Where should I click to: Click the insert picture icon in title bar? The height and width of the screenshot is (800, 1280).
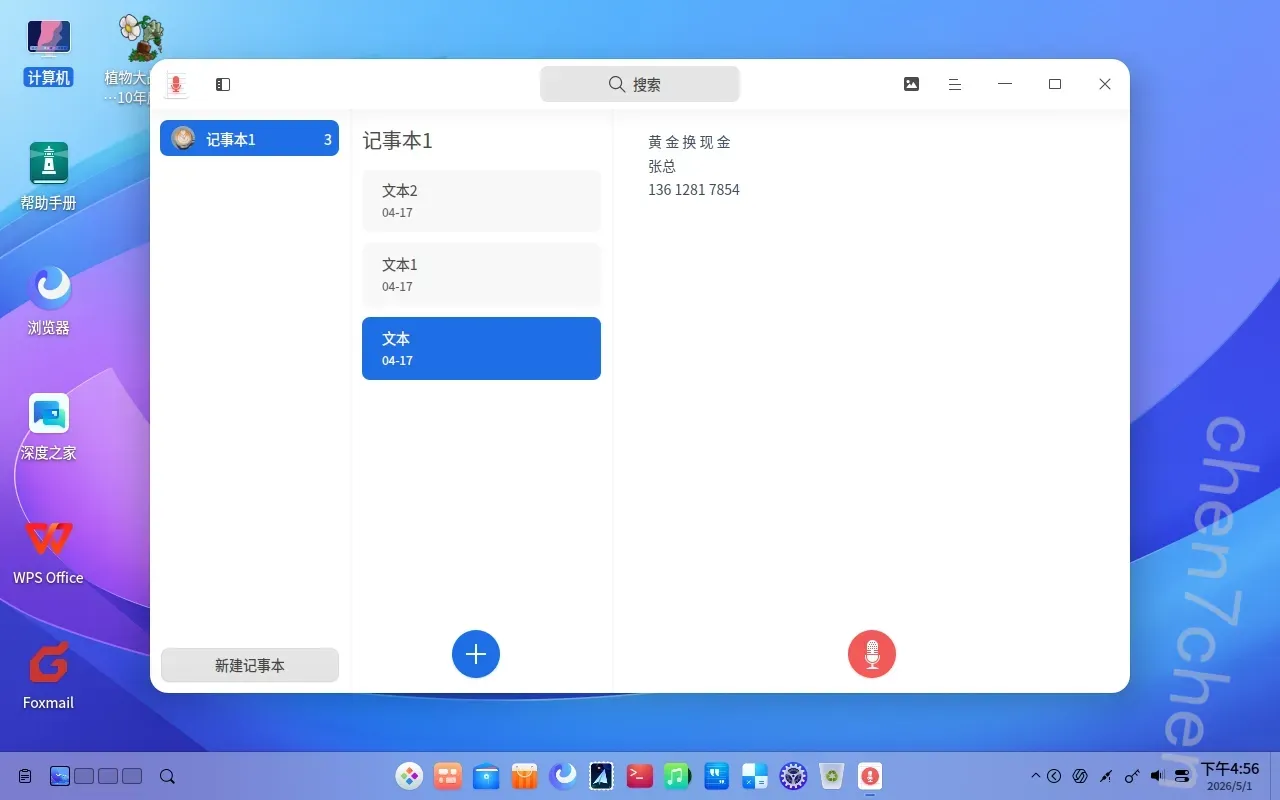click(911, 84)
